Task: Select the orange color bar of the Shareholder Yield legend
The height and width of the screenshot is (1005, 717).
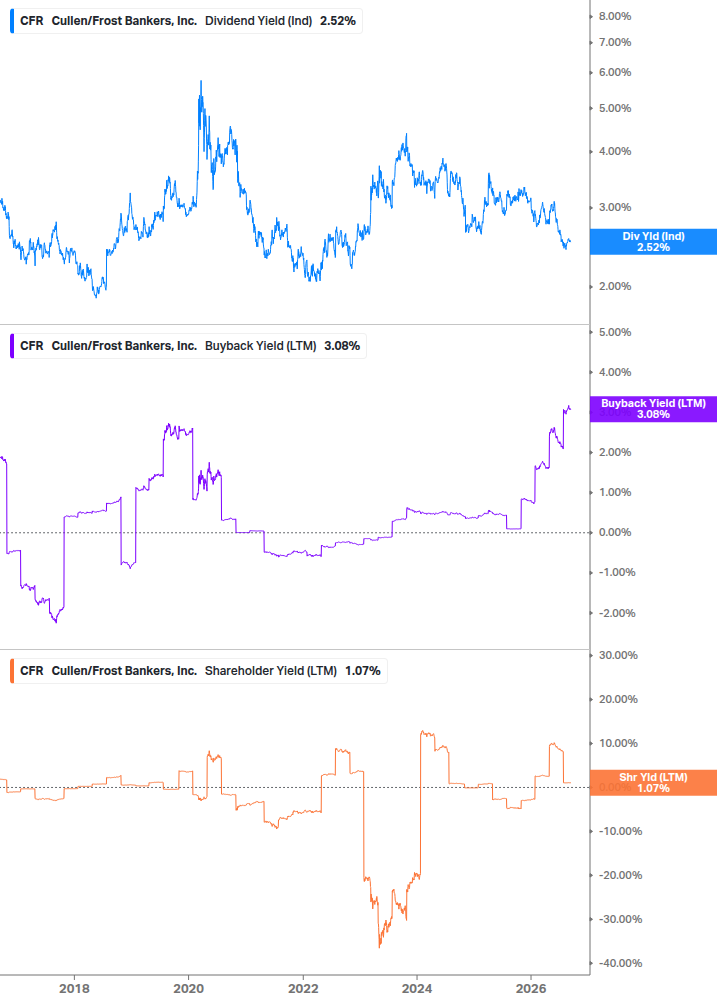Action: click(x=12, y=671)
